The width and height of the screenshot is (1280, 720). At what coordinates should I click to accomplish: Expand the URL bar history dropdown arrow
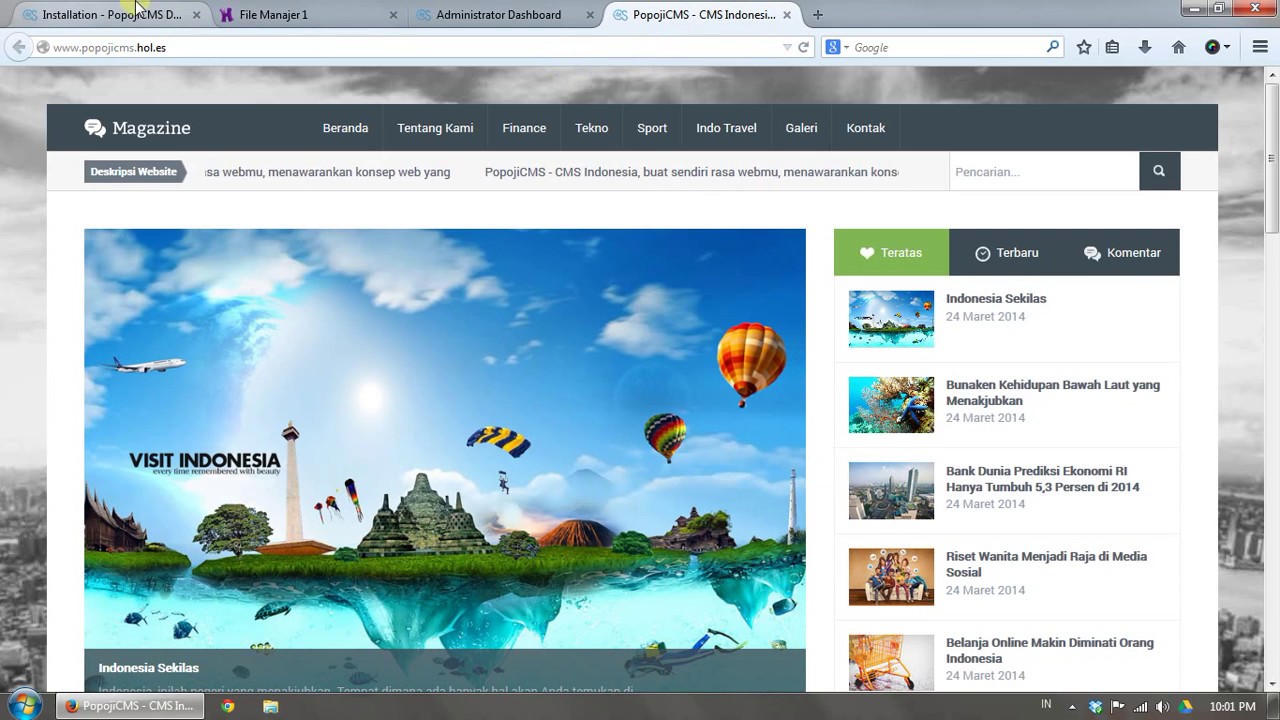787,47
